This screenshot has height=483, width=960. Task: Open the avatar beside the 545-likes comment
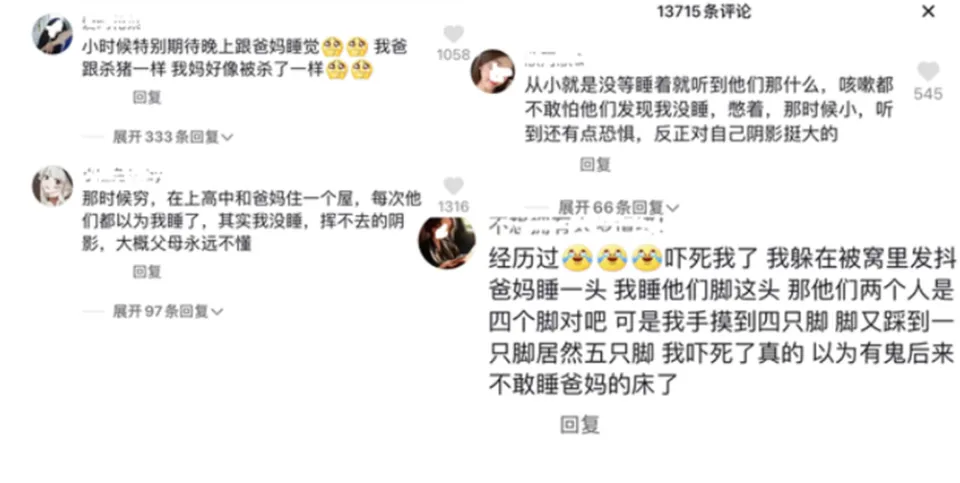point(492,72)
